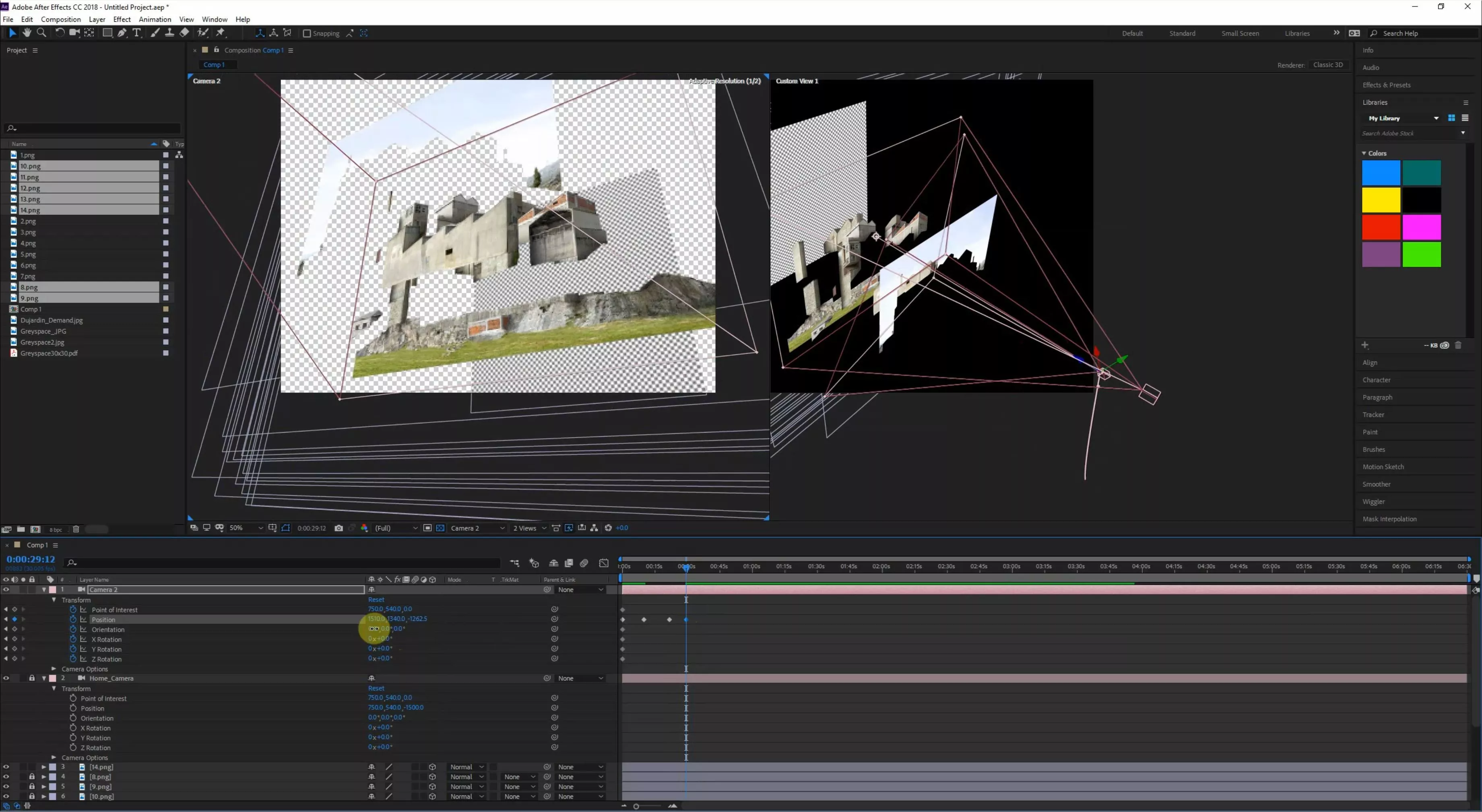Hide the Camera 2 layer
The width and height of the screenshot is (1482, 812).
[6, 589]
